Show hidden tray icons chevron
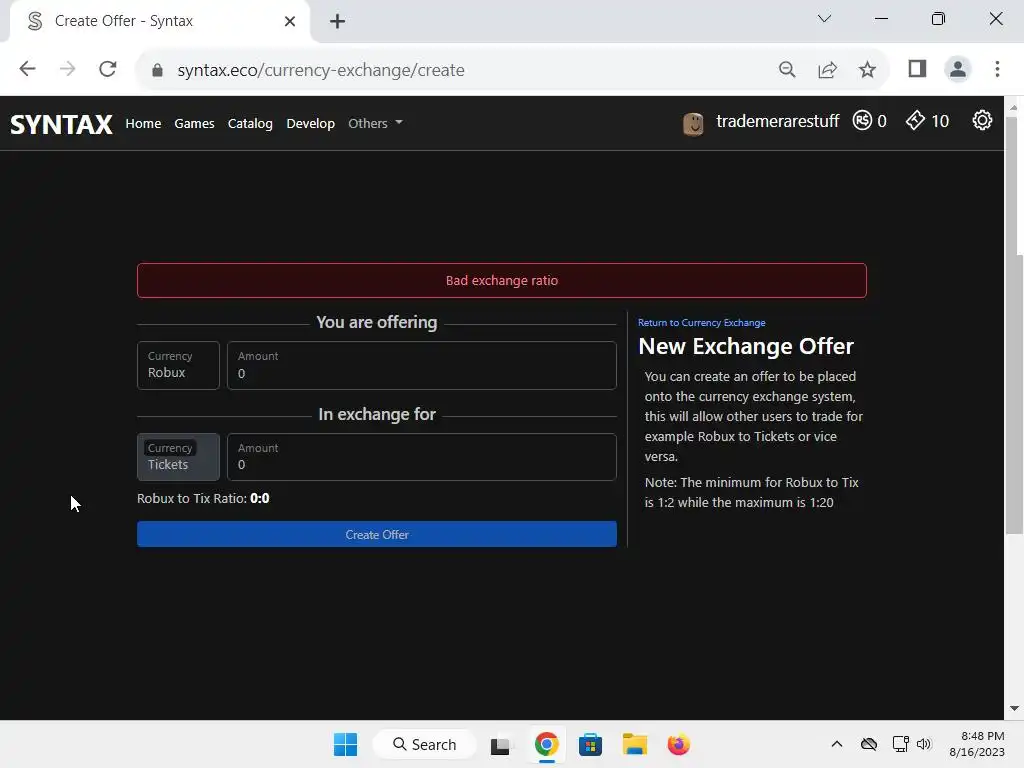This screenshot has height=768, width=1024. (x=837, y=744)
